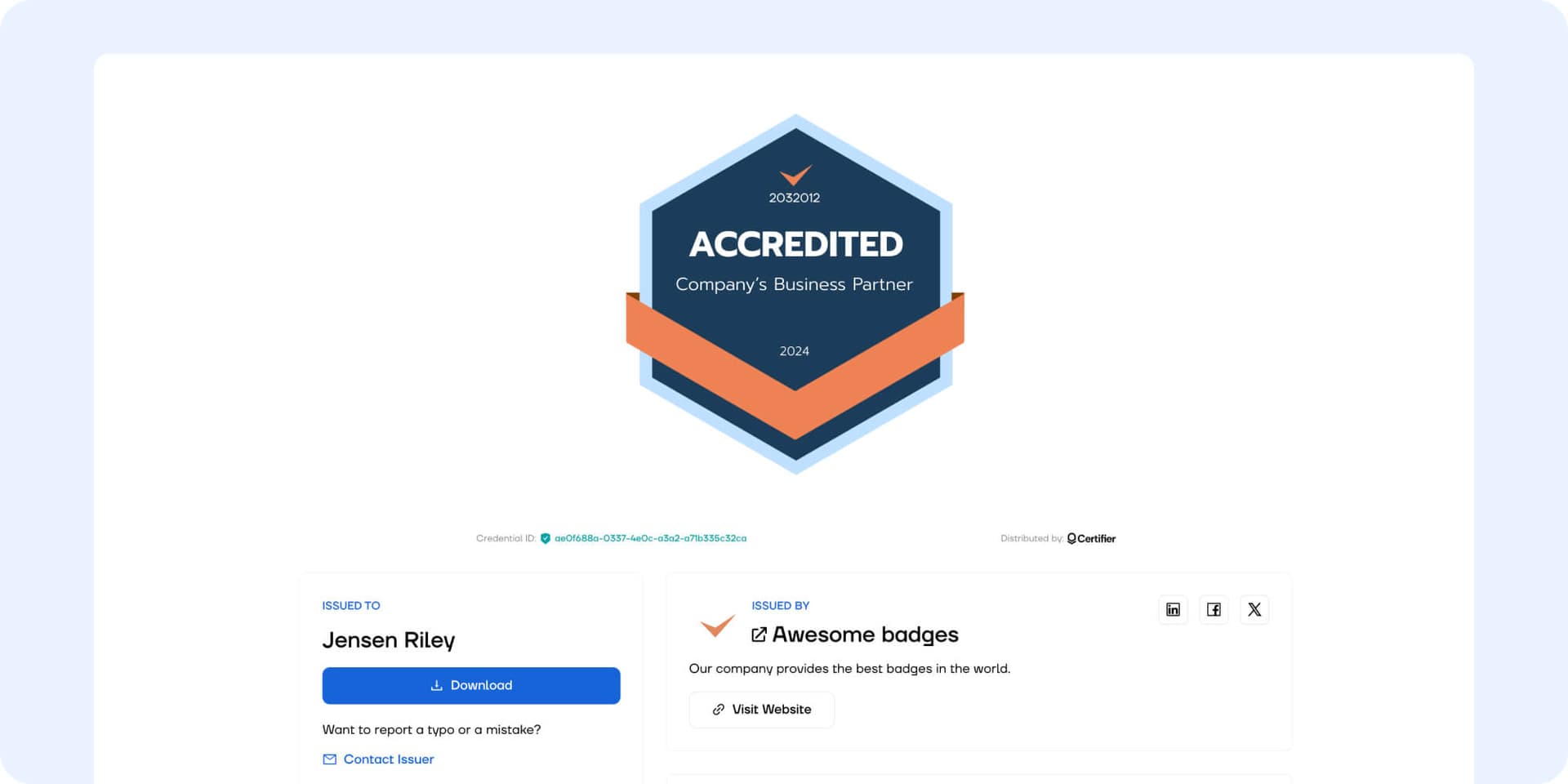
Task: Share the badge on Facebook
Action: coord(1214,610)
